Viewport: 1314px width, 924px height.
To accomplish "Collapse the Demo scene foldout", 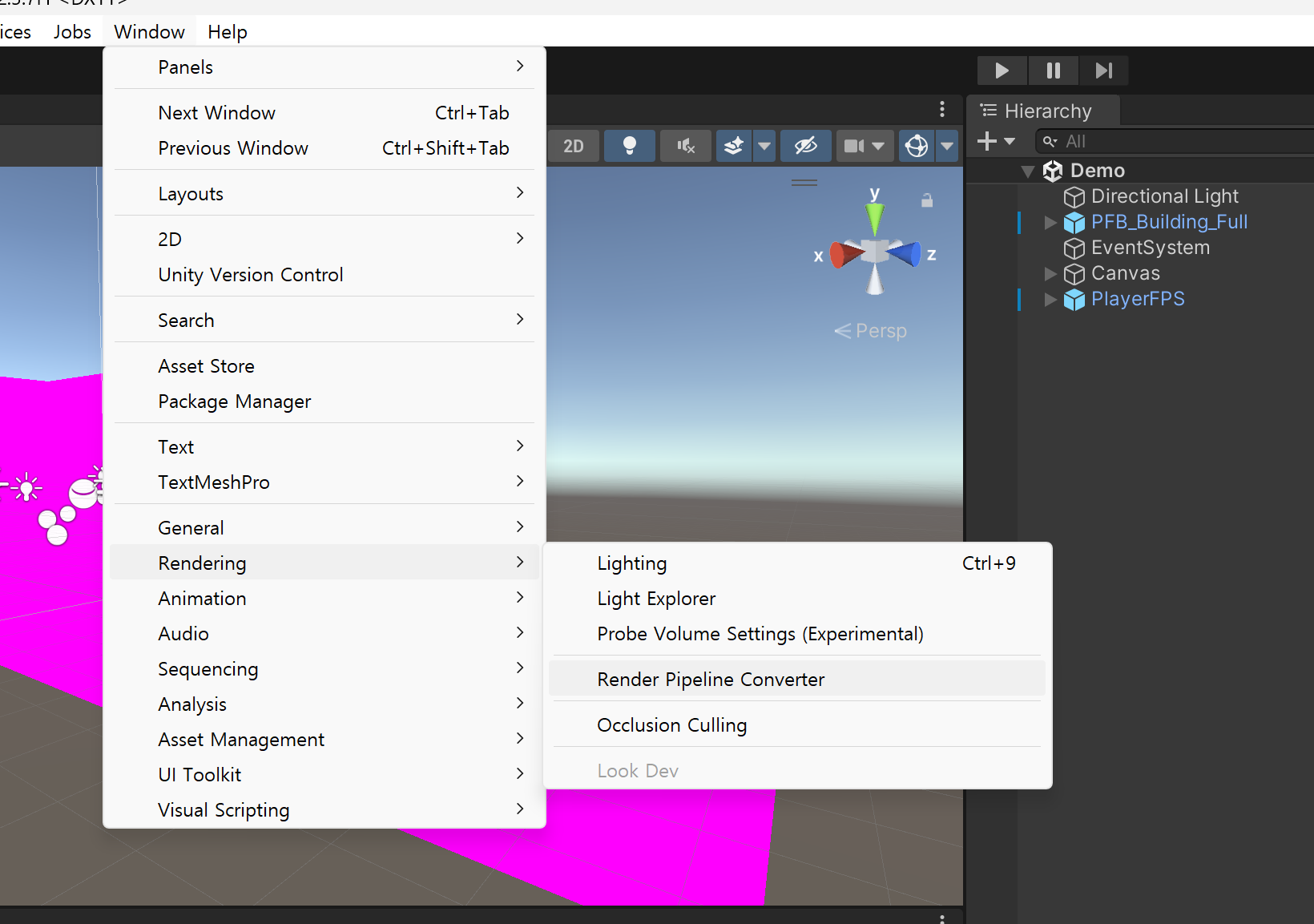I will coord(1028,171).
